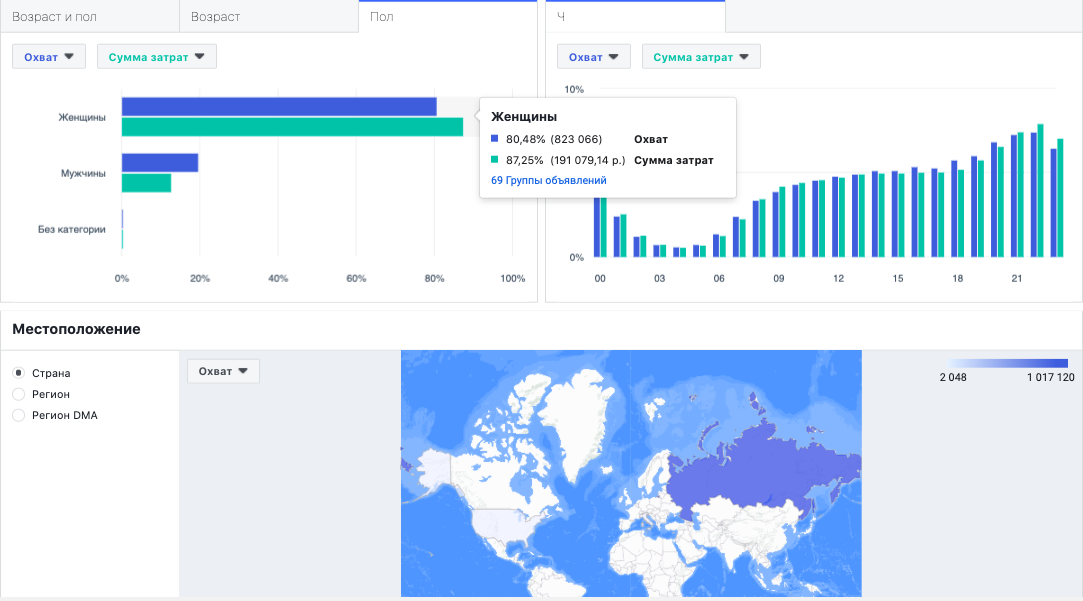The image size is (1083, 601).
Task: Click the map reach gradient legend
Action: 1008,363
